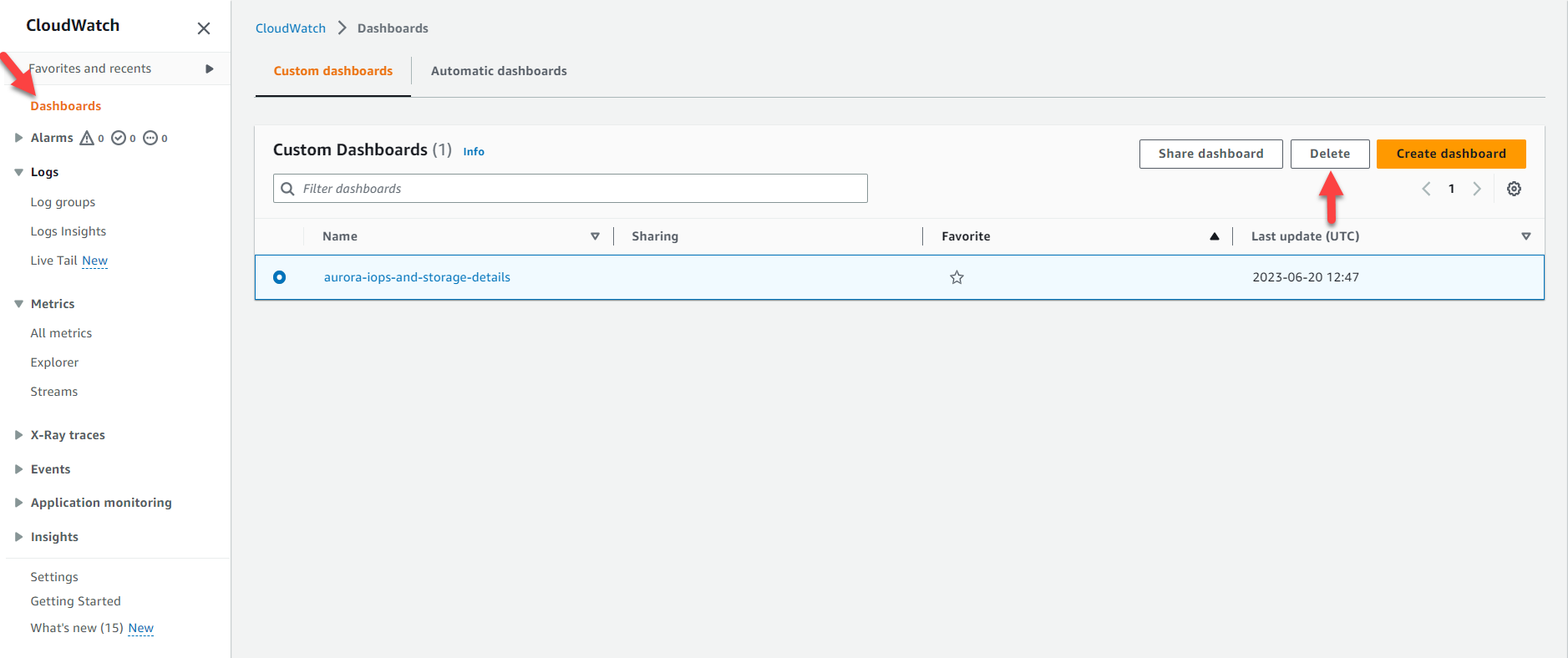Switch to the Automatic dashboards tab

point(499,71)
